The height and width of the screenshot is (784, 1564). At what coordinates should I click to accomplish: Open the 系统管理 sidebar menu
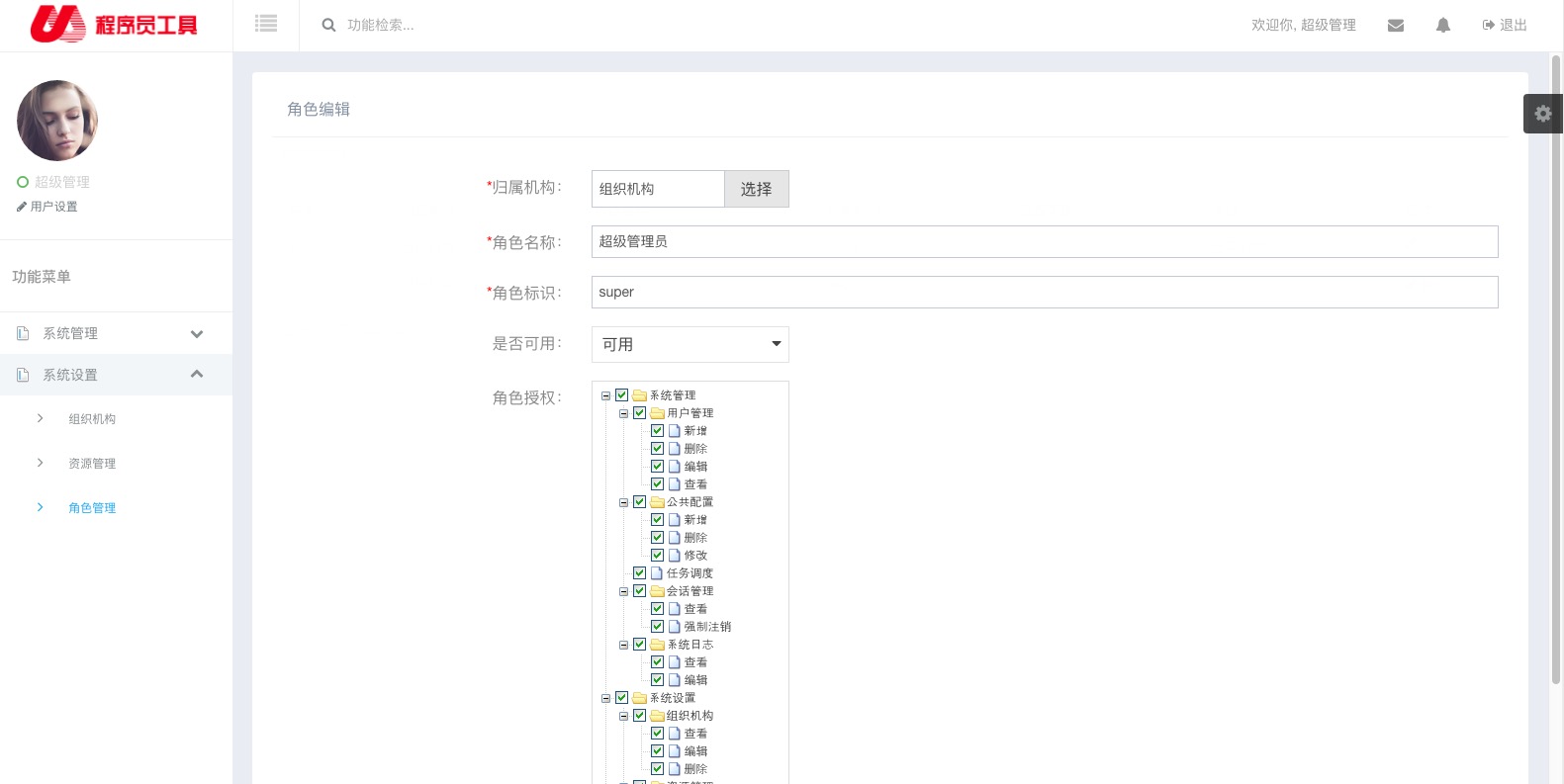click(x=116, y=333)
